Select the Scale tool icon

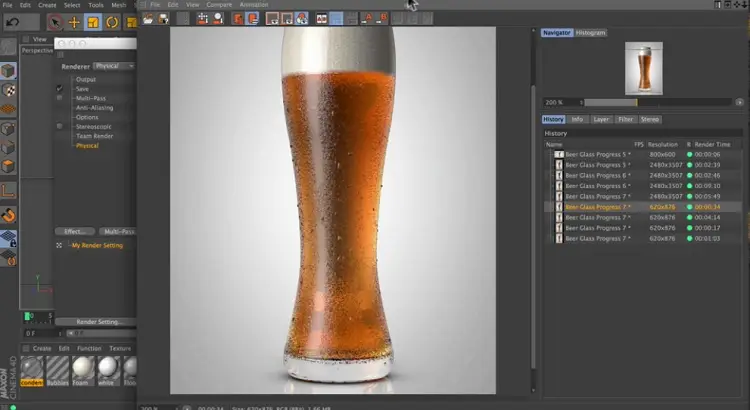point(93,22)
